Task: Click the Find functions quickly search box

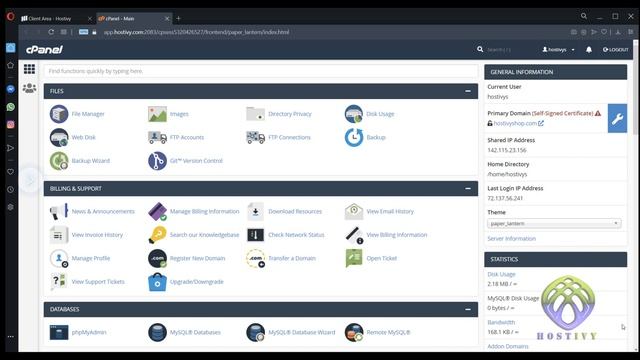Action: [x=261, y=71]
